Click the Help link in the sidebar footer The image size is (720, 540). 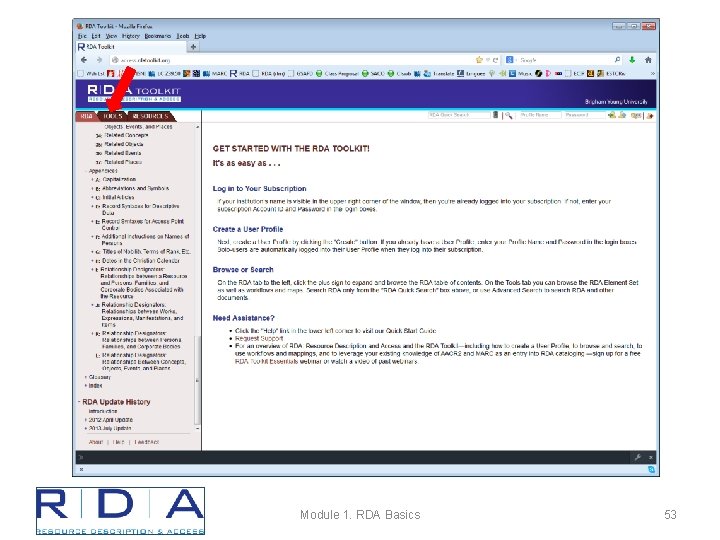[118, 442]
